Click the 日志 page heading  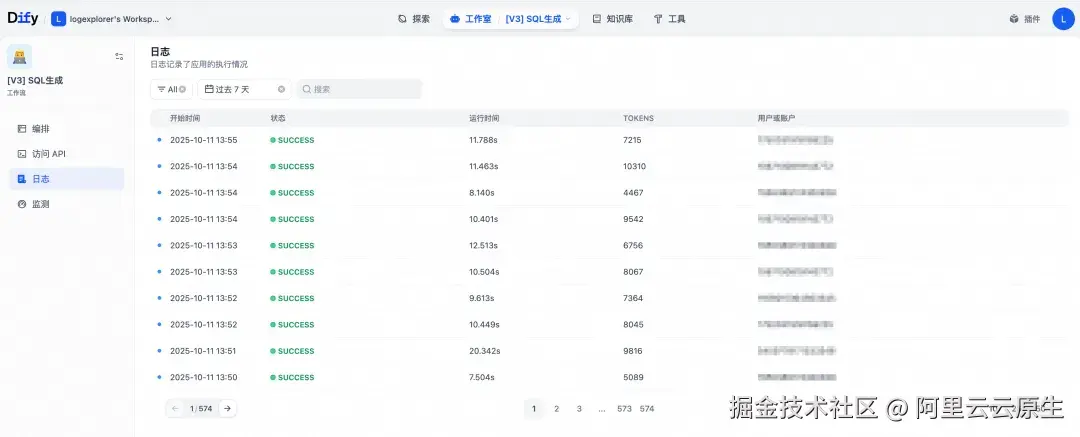click(x=160, y=52)
